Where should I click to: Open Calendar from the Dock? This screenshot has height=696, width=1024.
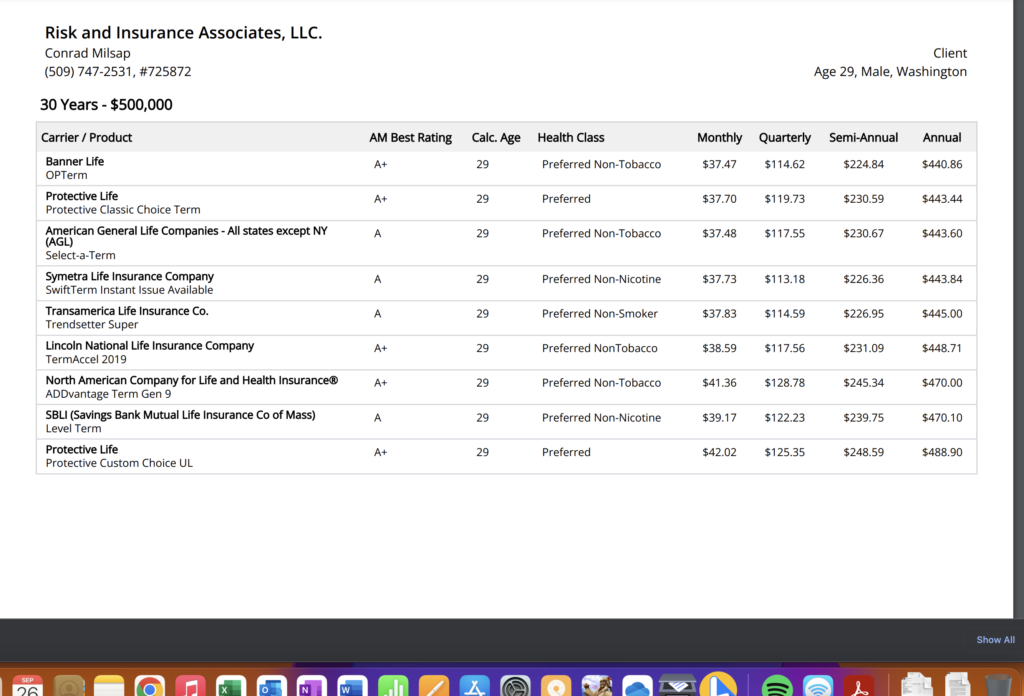pyautogui.click(x=27, y=687)
